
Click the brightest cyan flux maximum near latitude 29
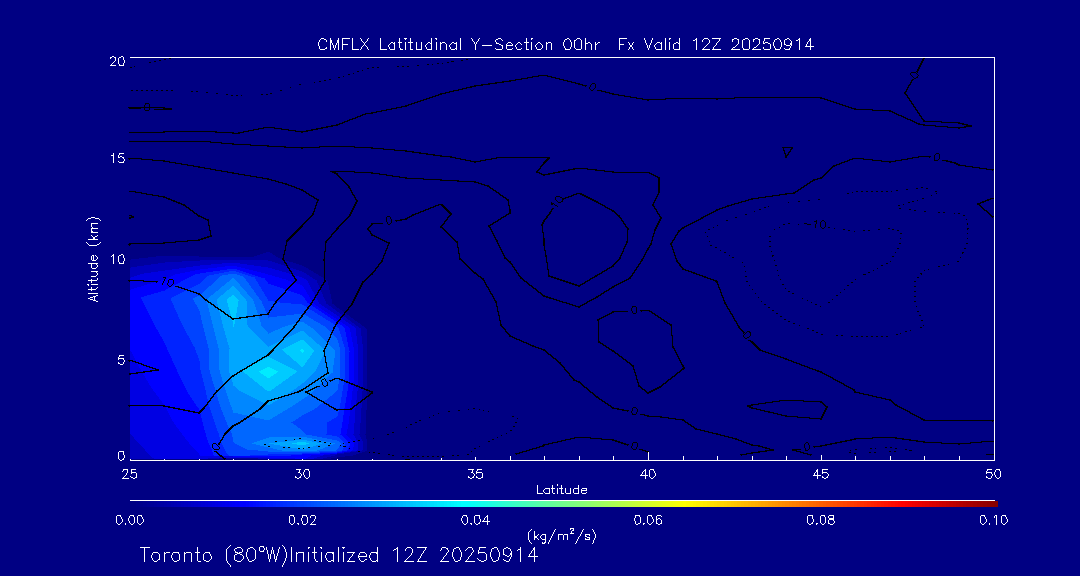pos(268,373)
